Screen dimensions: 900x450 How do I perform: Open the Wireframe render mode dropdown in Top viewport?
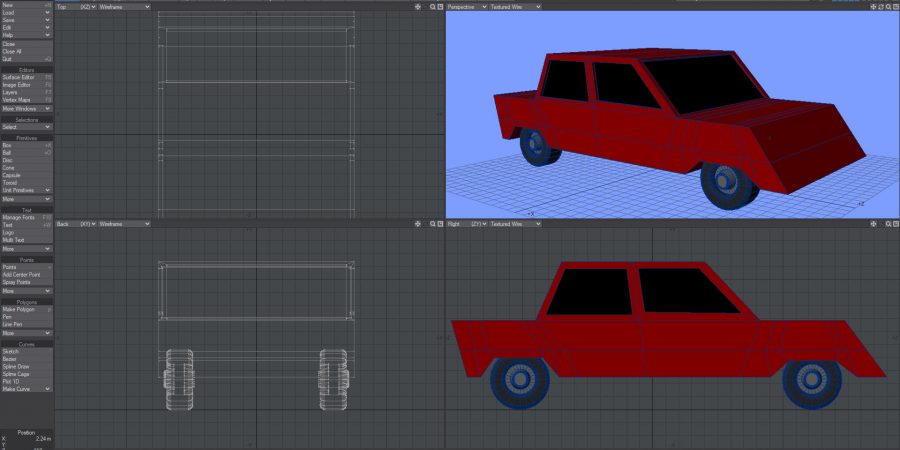[x=124, y=6]
